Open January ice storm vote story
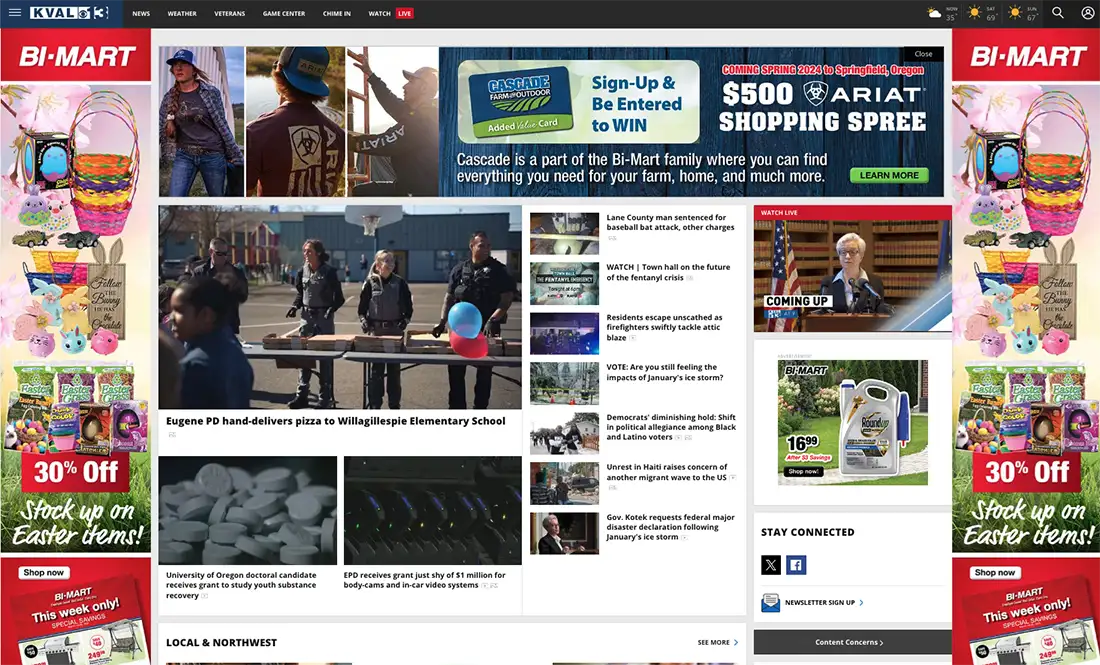Viewport: 1100px width, 665px height. [664, 372]
